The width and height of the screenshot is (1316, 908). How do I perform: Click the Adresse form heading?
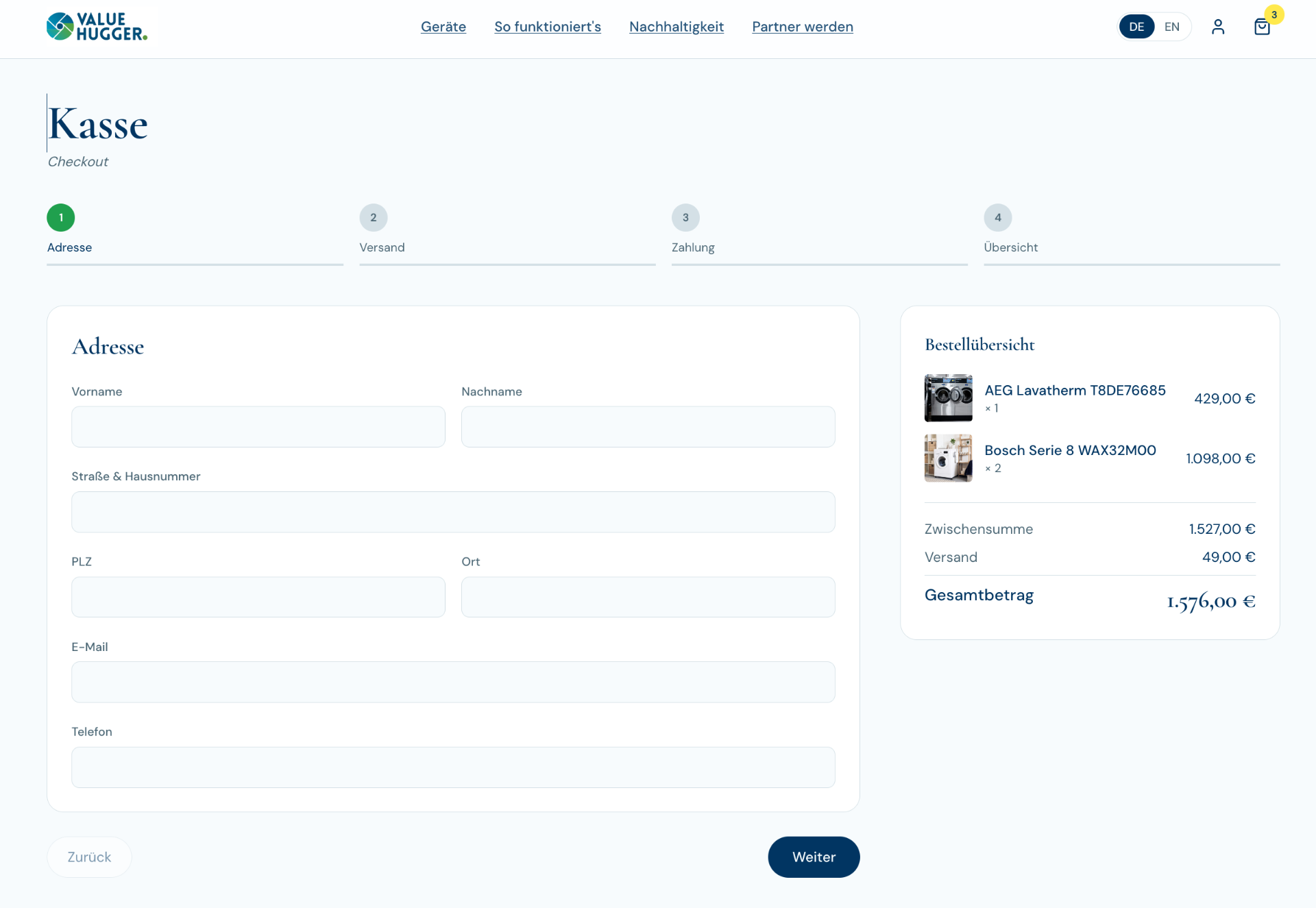(x=108, y=347)
